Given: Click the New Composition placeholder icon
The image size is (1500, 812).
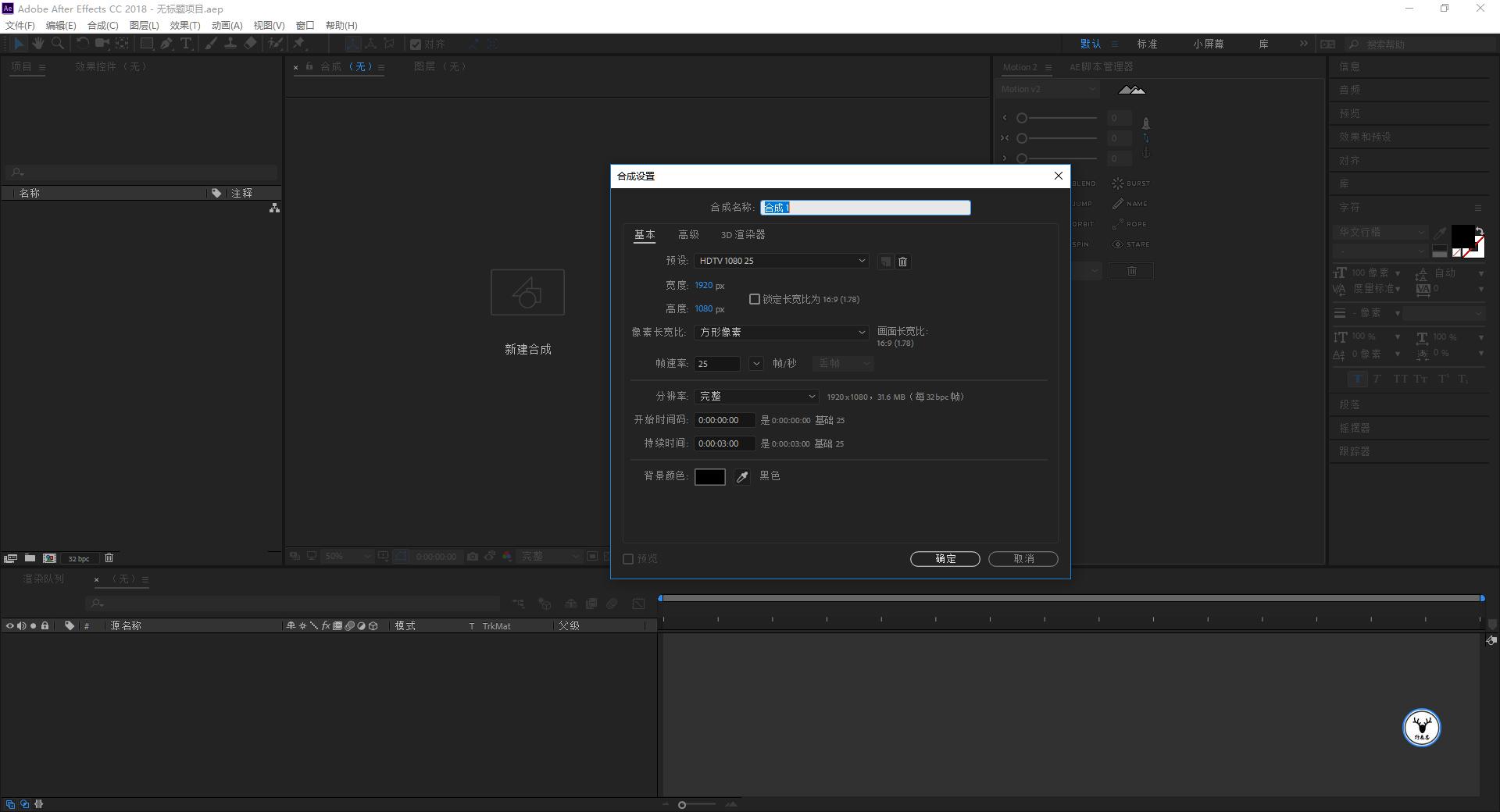Looking at the screenshot, I should 527,293.
